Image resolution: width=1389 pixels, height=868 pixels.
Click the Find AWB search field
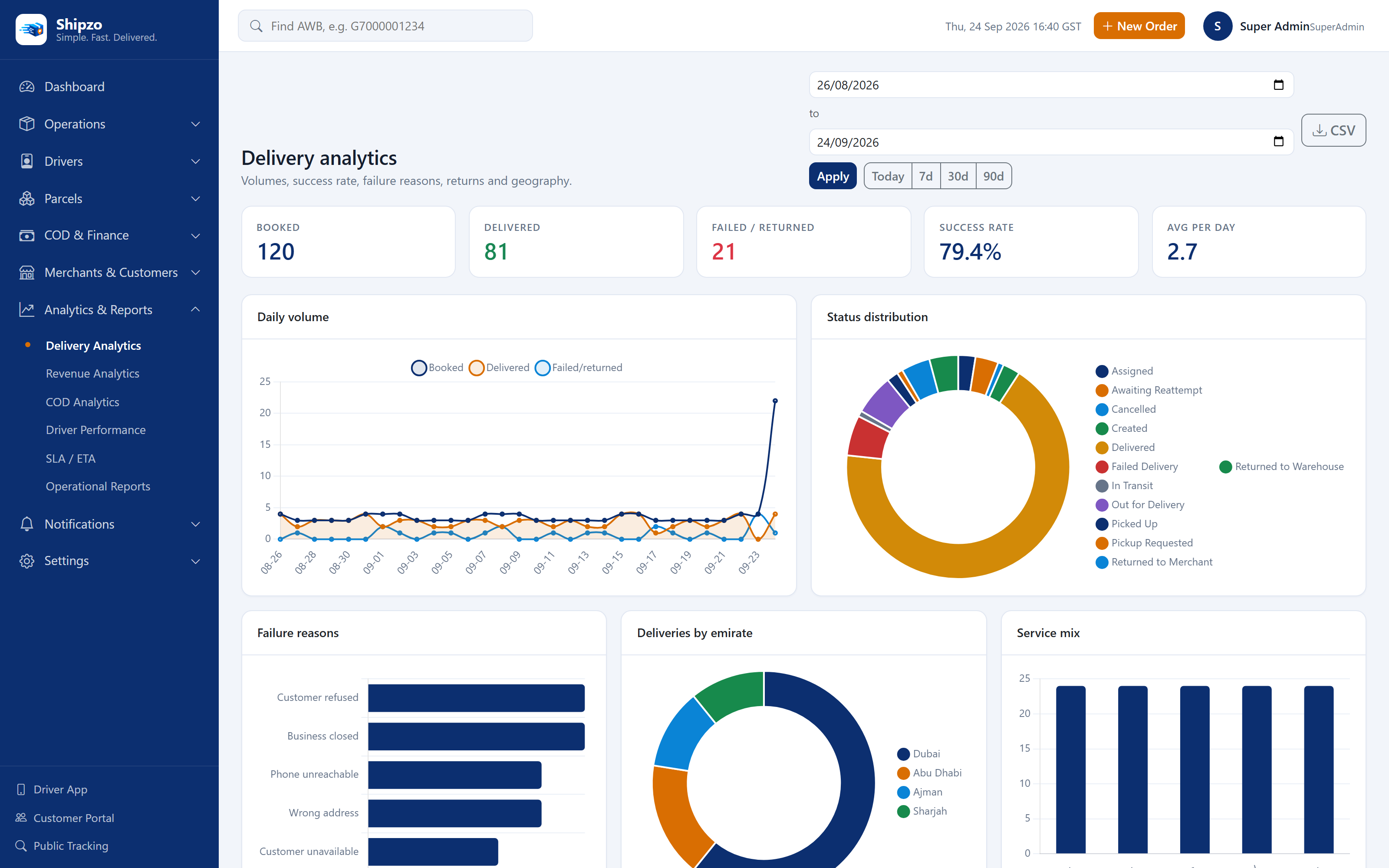pyautogui.click(x=385, y=26)
